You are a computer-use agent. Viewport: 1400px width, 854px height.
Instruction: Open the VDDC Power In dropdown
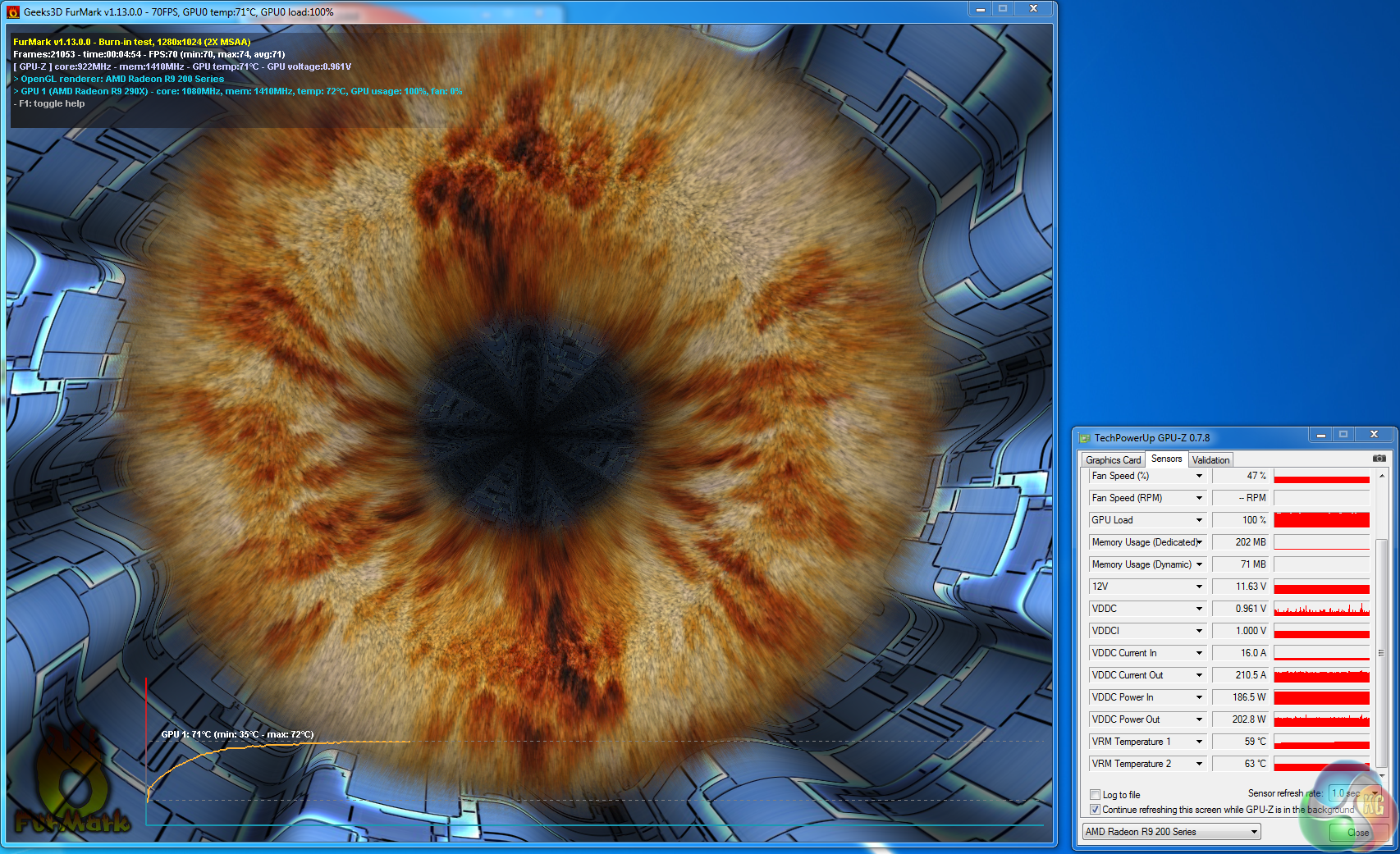1199,697
